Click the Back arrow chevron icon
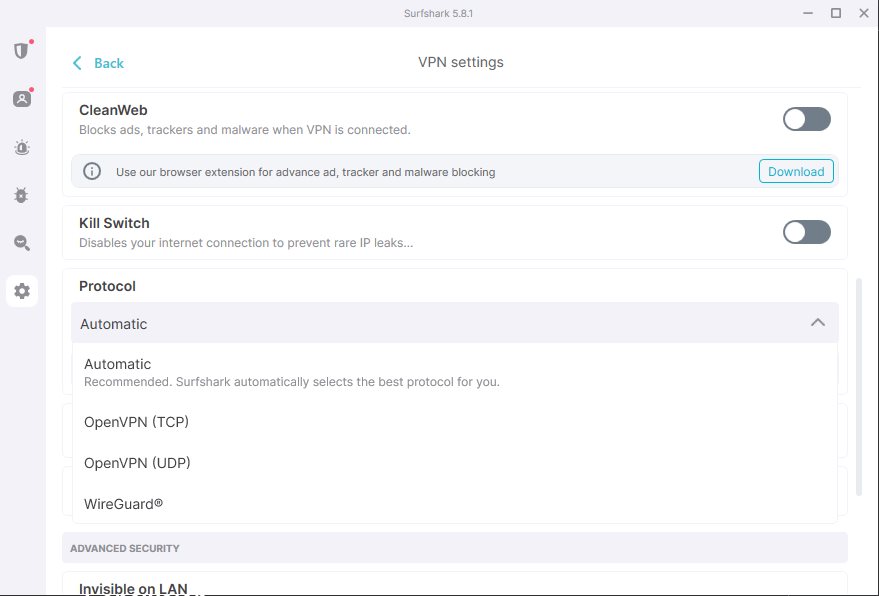 pyautogui.click(x=77, y=63)
